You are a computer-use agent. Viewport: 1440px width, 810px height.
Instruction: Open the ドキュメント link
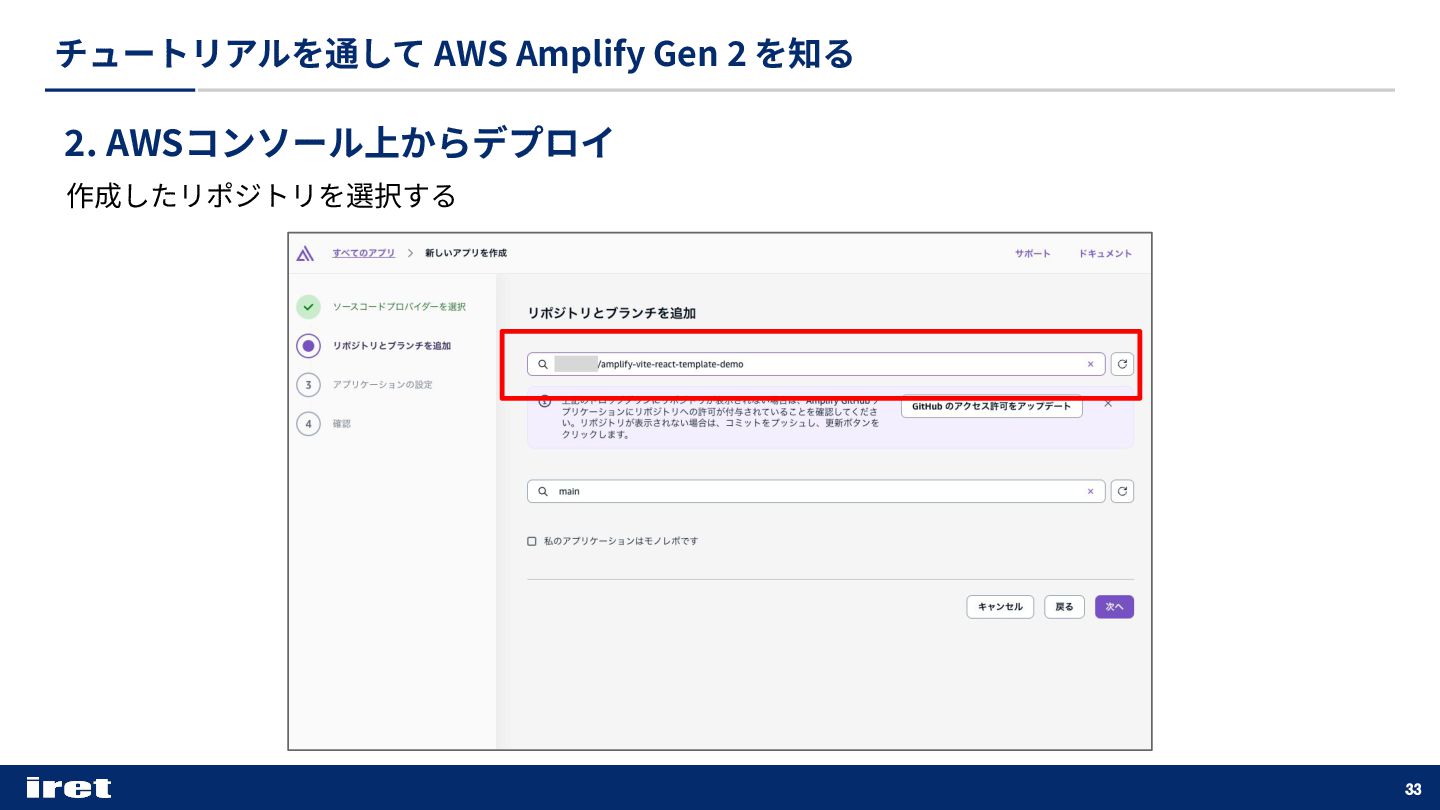pyautogui.click(x=1105, y=254)
